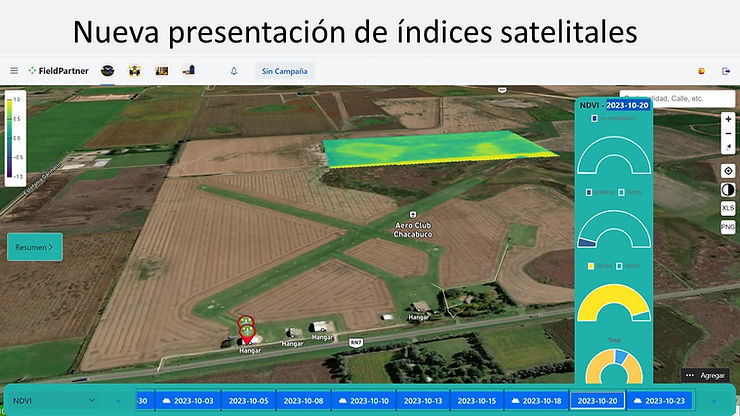
Task: Click the top 'no vegetación' gauge chart
Action: [614, 155]
